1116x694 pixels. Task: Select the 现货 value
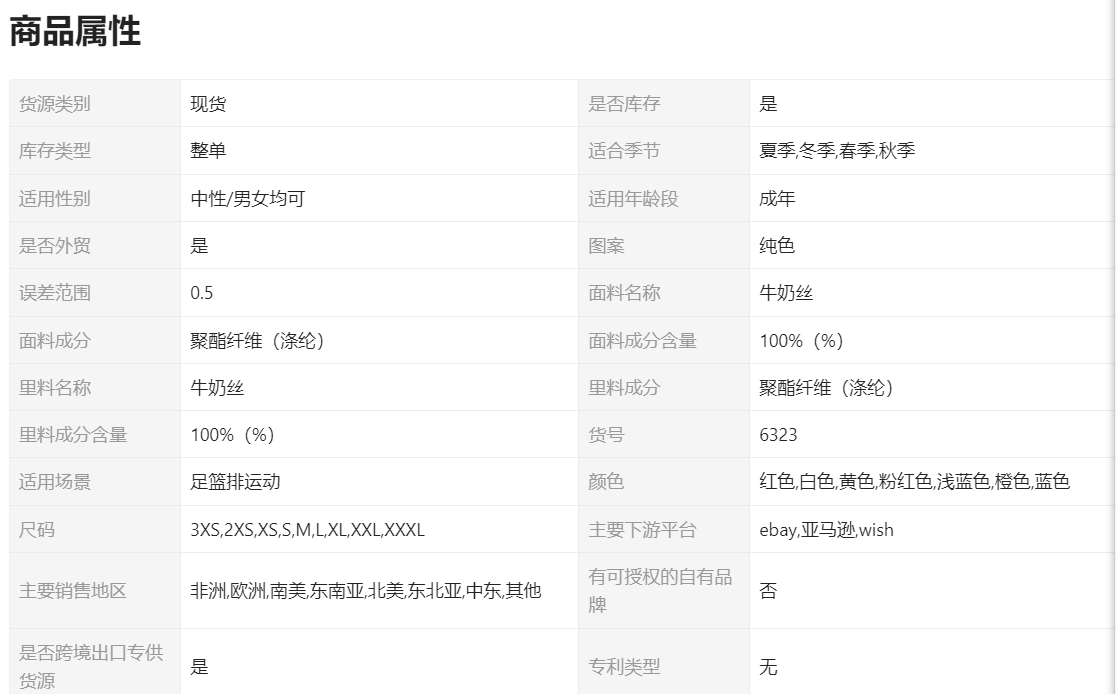tap(208, 104)
